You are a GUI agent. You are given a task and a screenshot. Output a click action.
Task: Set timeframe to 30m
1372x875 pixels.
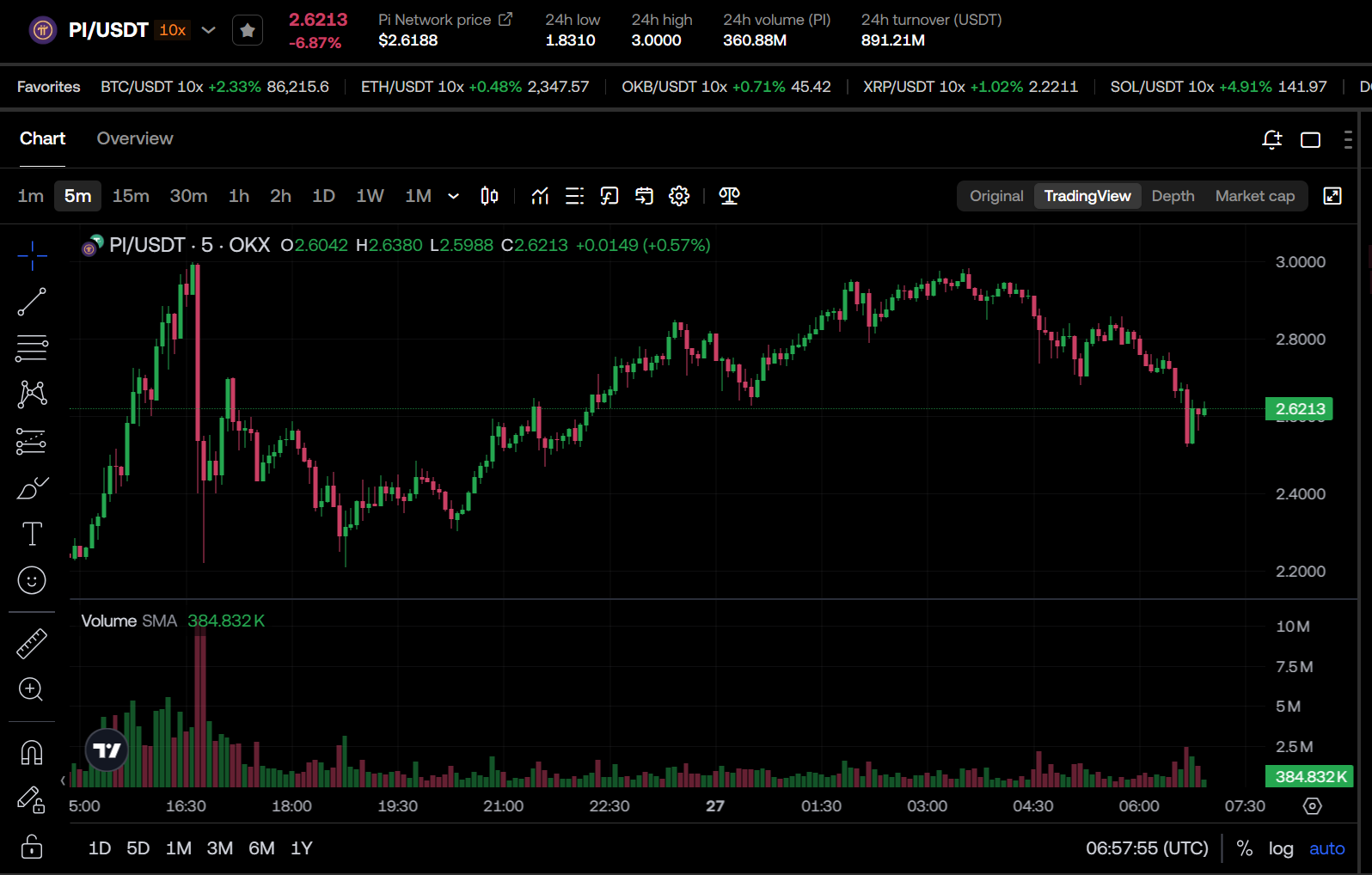pos(188,196)
